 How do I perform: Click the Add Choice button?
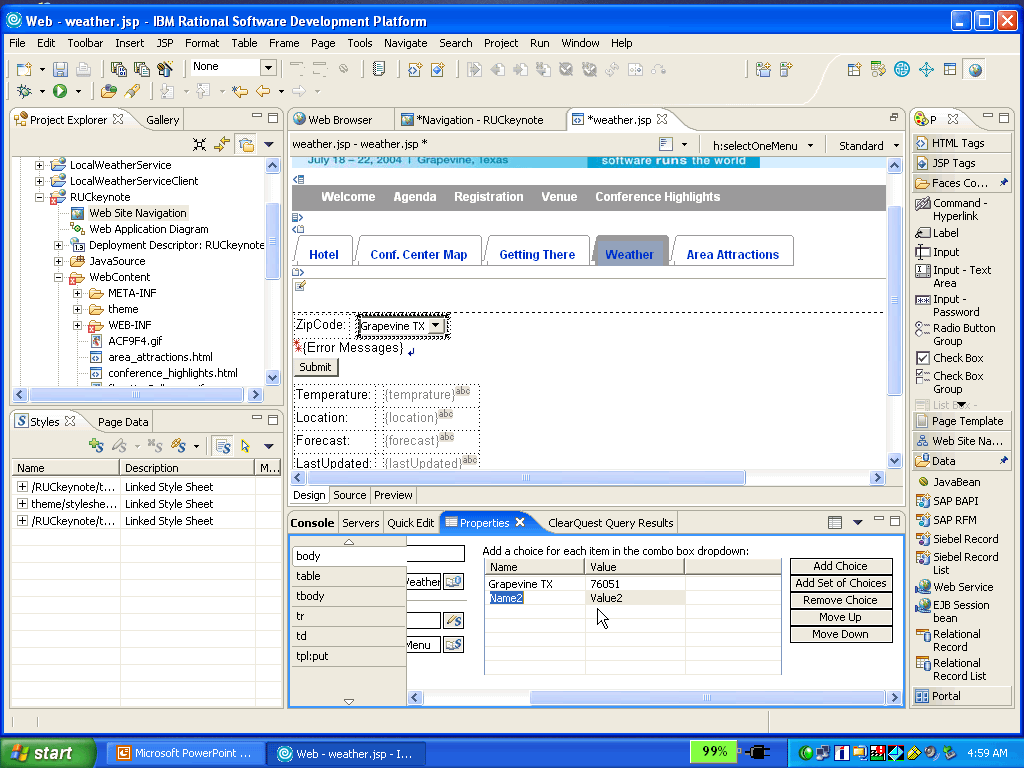(x=840, y=566)
